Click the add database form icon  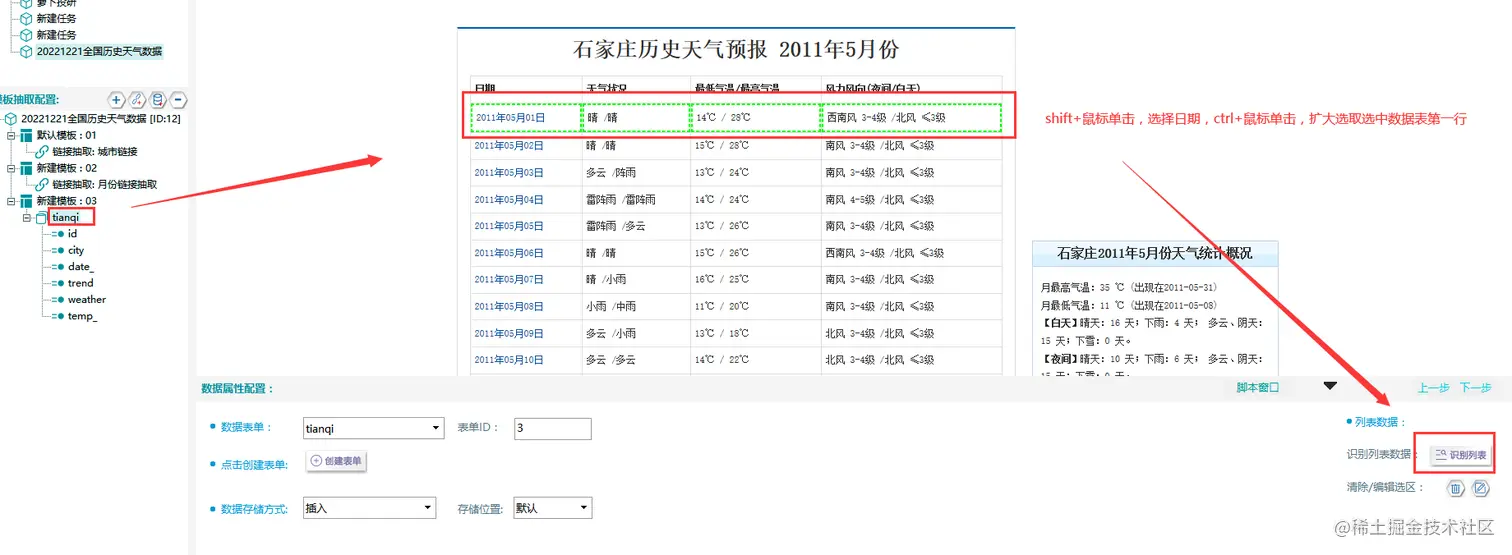pos(158,100)
